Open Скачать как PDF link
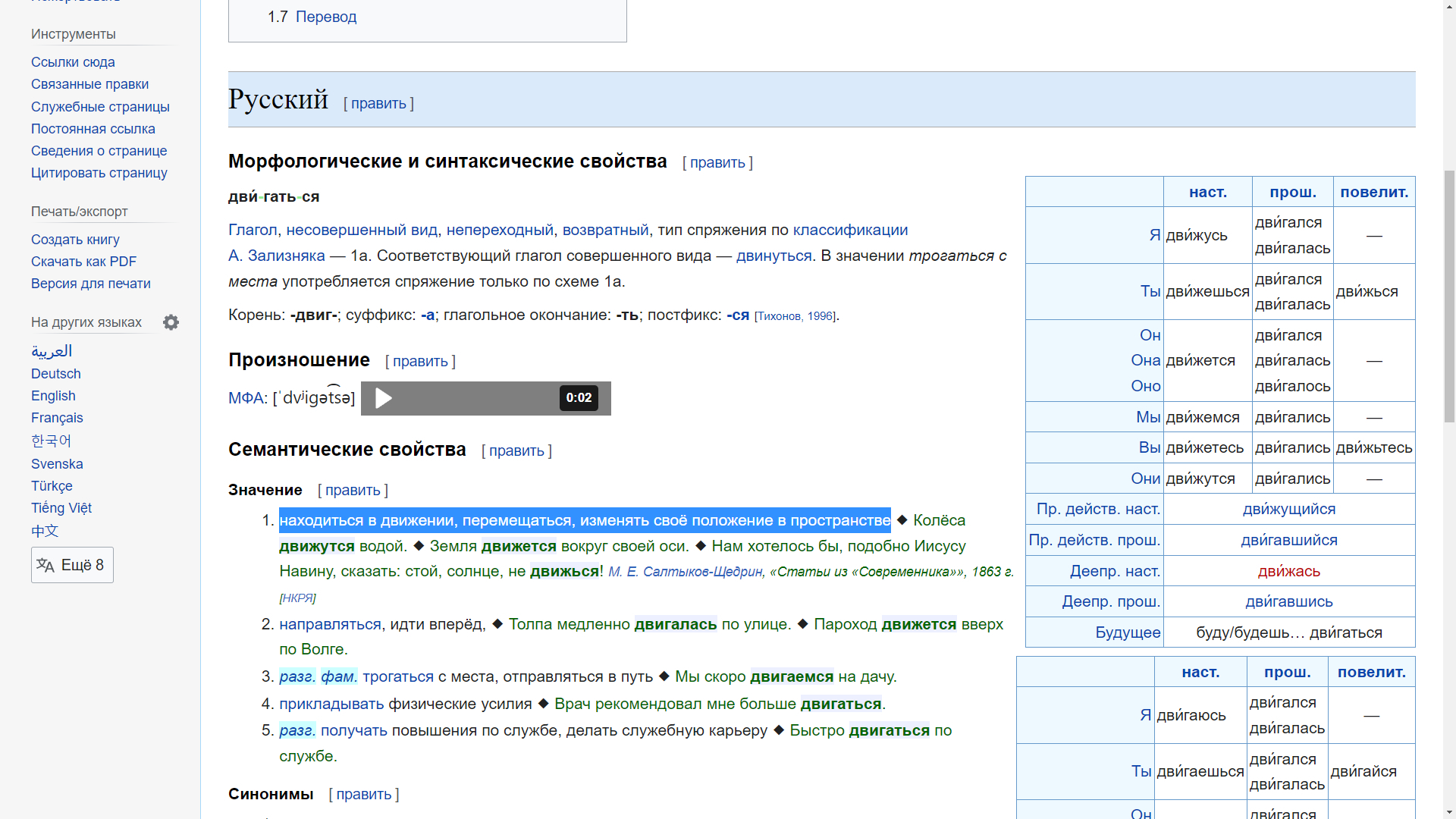The image size is (1456, 819). 83,262
